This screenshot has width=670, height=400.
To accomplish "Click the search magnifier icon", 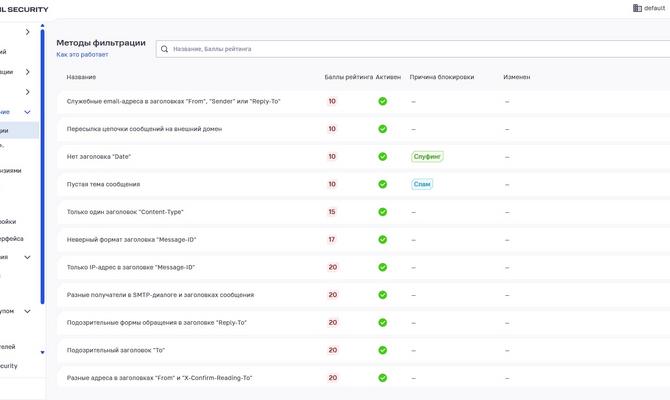I will (x=164, y=49).
